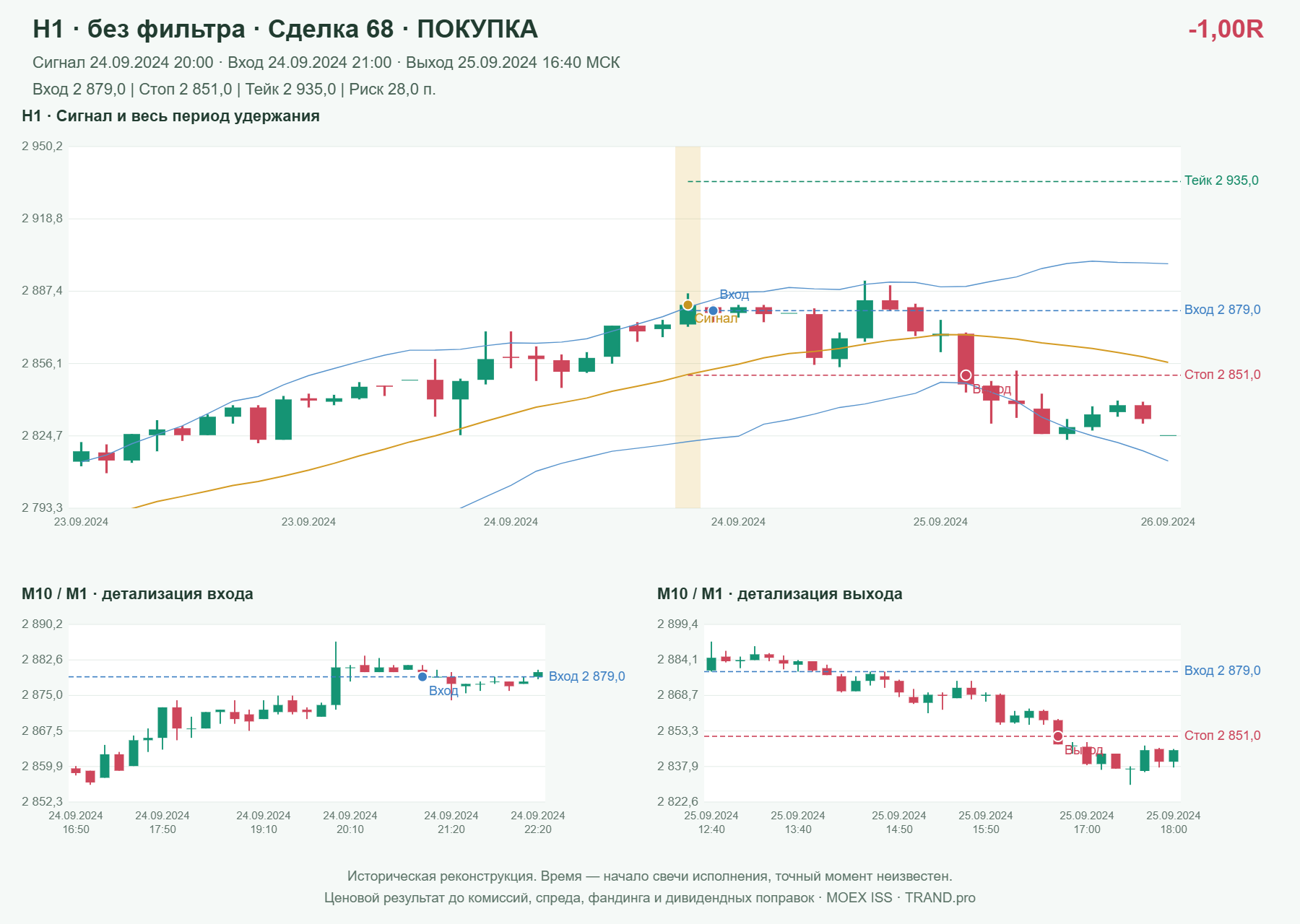Click the 17:00 time label on exit chart
Viewport: 1300px width, 924px height.
[1087, 829]
